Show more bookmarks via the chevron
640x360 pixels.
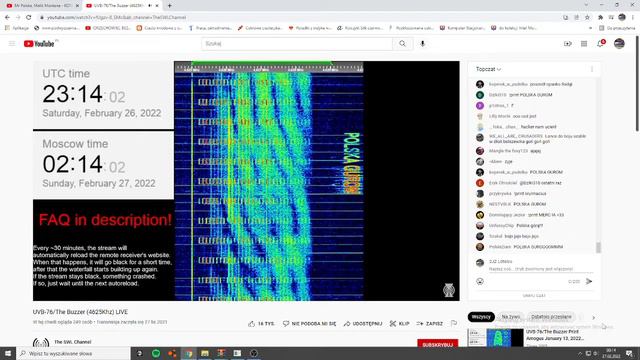(x=591, y=28)
